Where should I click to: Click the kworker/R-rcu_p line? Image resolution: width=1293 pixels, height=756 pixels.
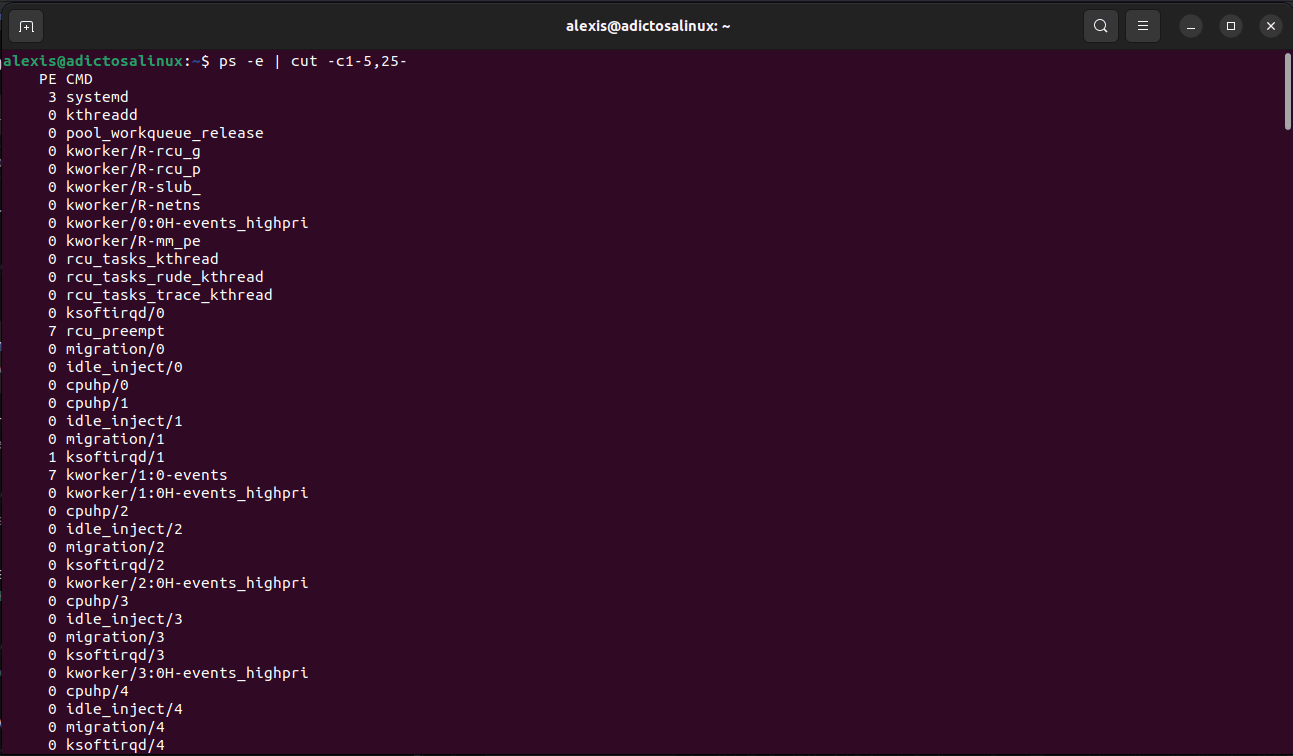pyautogui.click(x=124, y=169)
